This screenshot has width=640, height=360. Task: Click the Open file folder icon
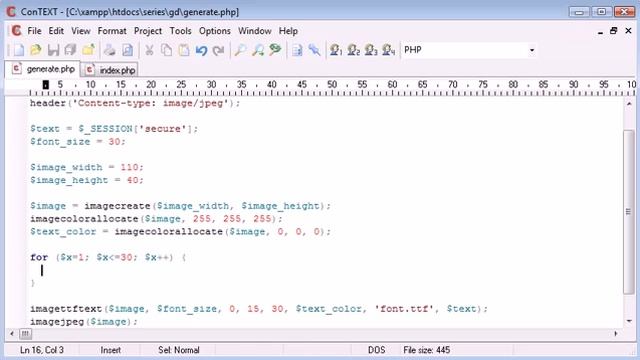36,50
